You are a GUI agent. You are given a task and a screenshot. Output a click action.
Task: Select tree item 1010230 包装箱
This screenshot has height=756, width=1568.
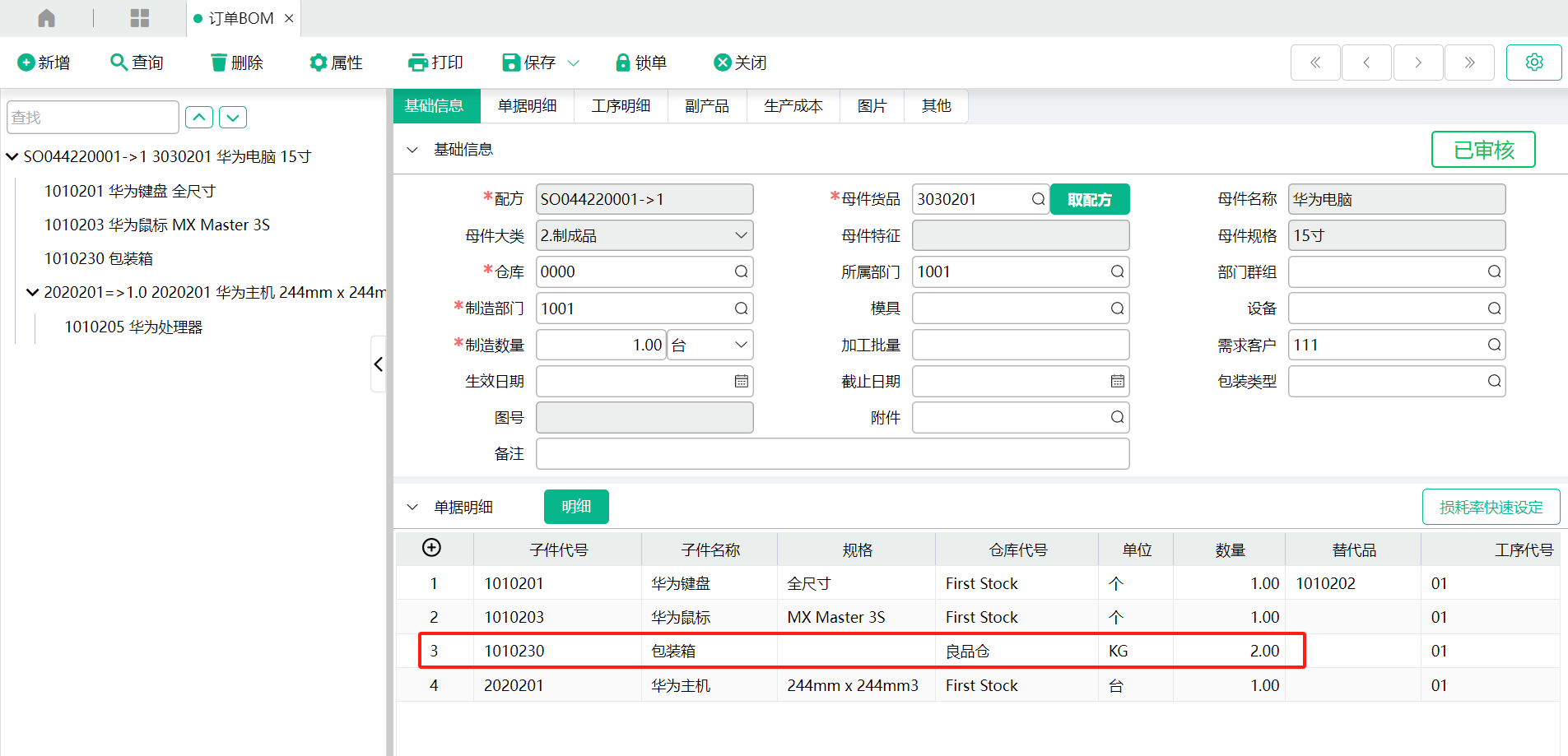coord(98,258)
